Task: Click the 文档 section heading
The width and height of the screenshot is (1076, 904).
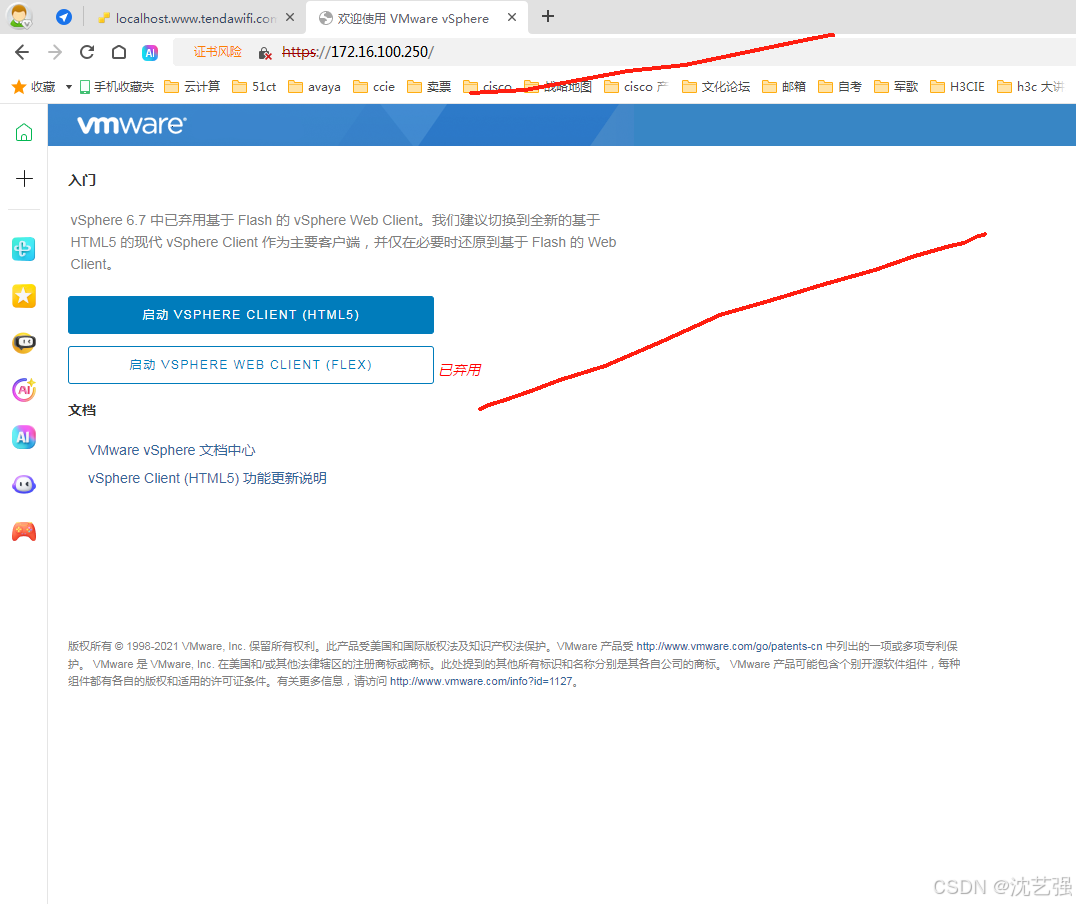Action: pyautogui.click(x=82, y=410)
